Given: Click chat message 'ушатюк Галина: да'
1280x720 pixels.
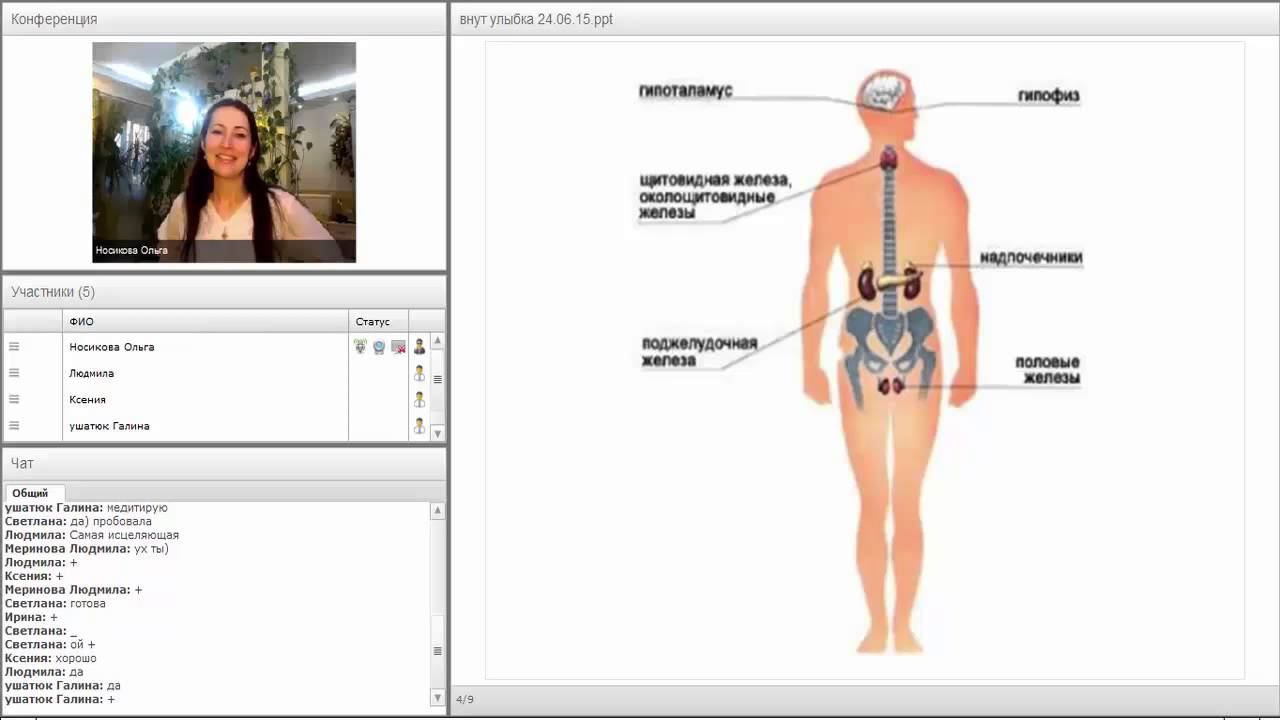Looking at the screenshot, I should point(63,686).
